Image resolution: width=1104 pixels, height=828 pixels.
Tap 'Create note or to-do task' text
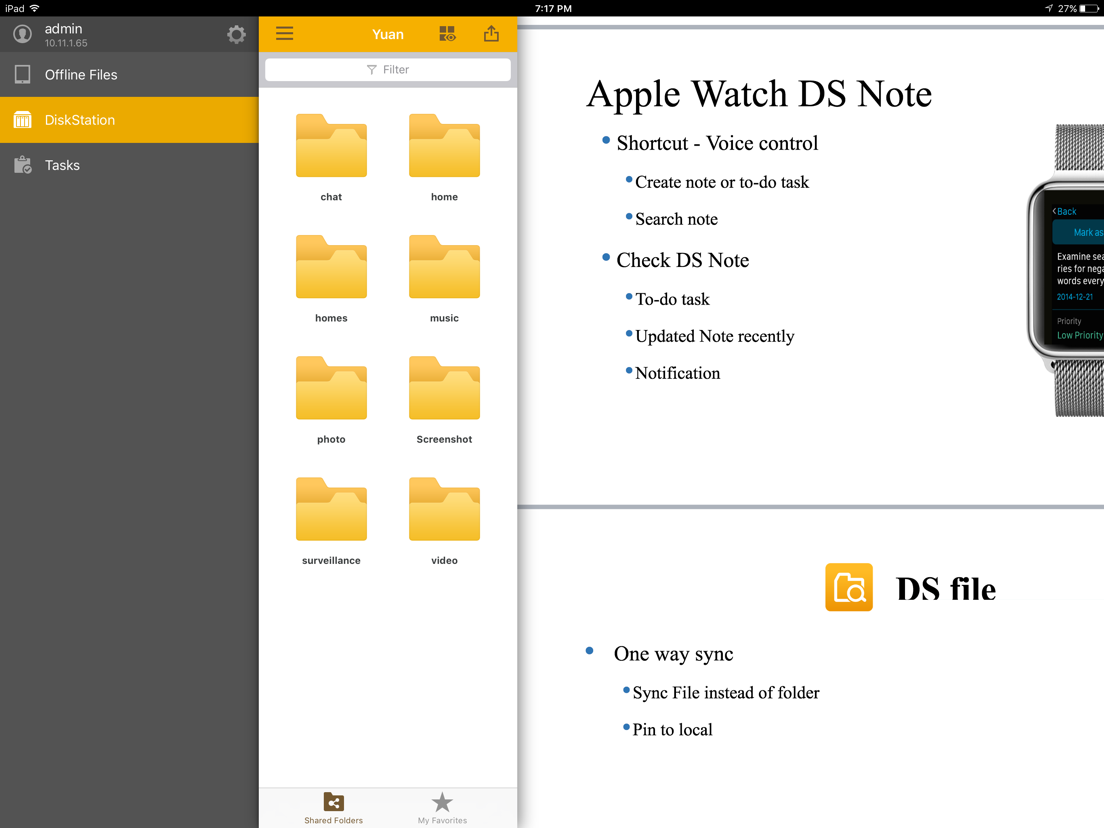pyautogui.click(x=722, y=182)
